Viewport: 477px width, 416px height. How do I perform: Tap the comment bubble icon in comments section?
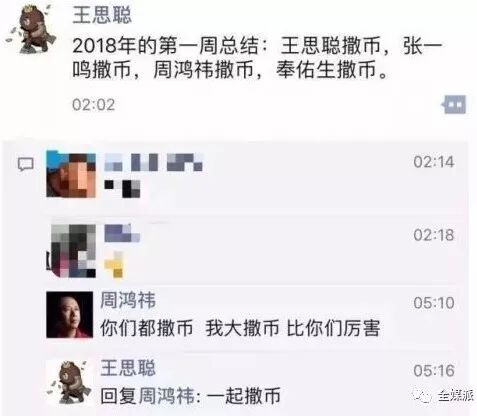click(x=26, y=164)
